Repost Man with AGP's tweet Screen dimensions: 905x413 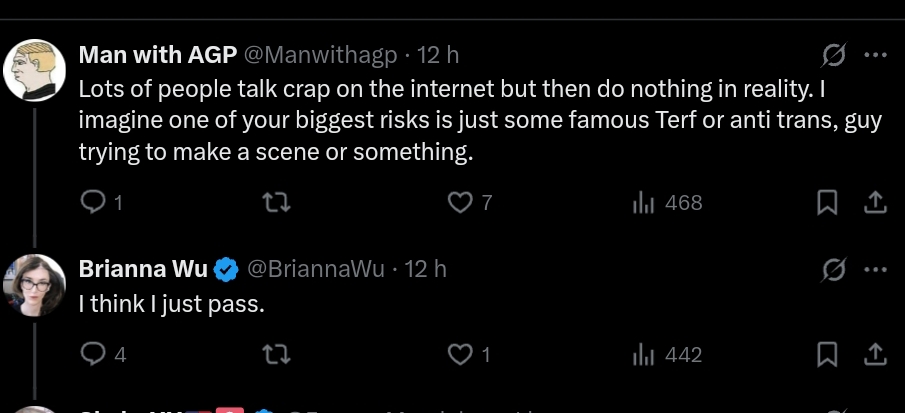tap(276, 203)
